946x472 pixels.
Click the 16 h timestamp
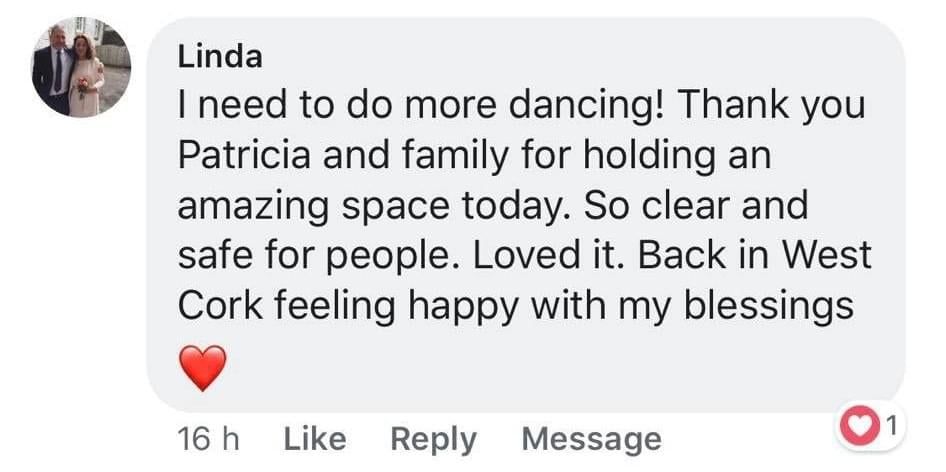(209, 439)
